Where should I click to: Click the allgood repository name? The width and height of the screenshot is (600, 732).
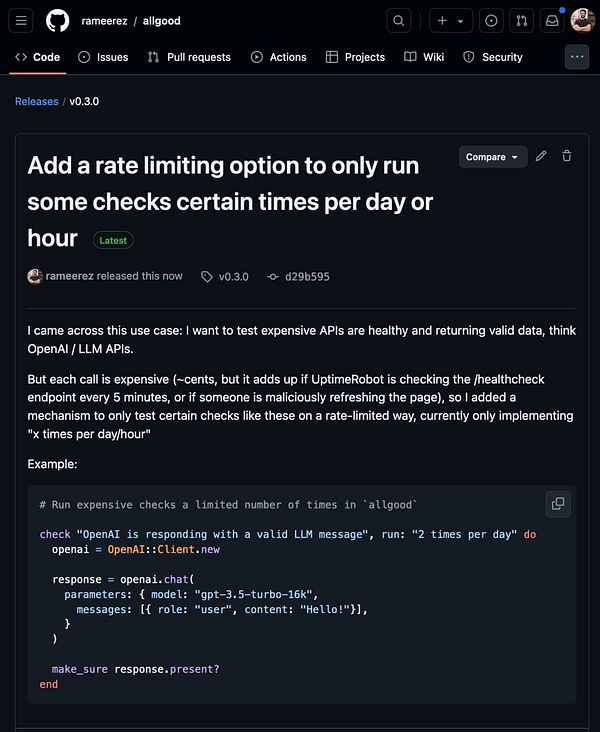coord(161,20)
